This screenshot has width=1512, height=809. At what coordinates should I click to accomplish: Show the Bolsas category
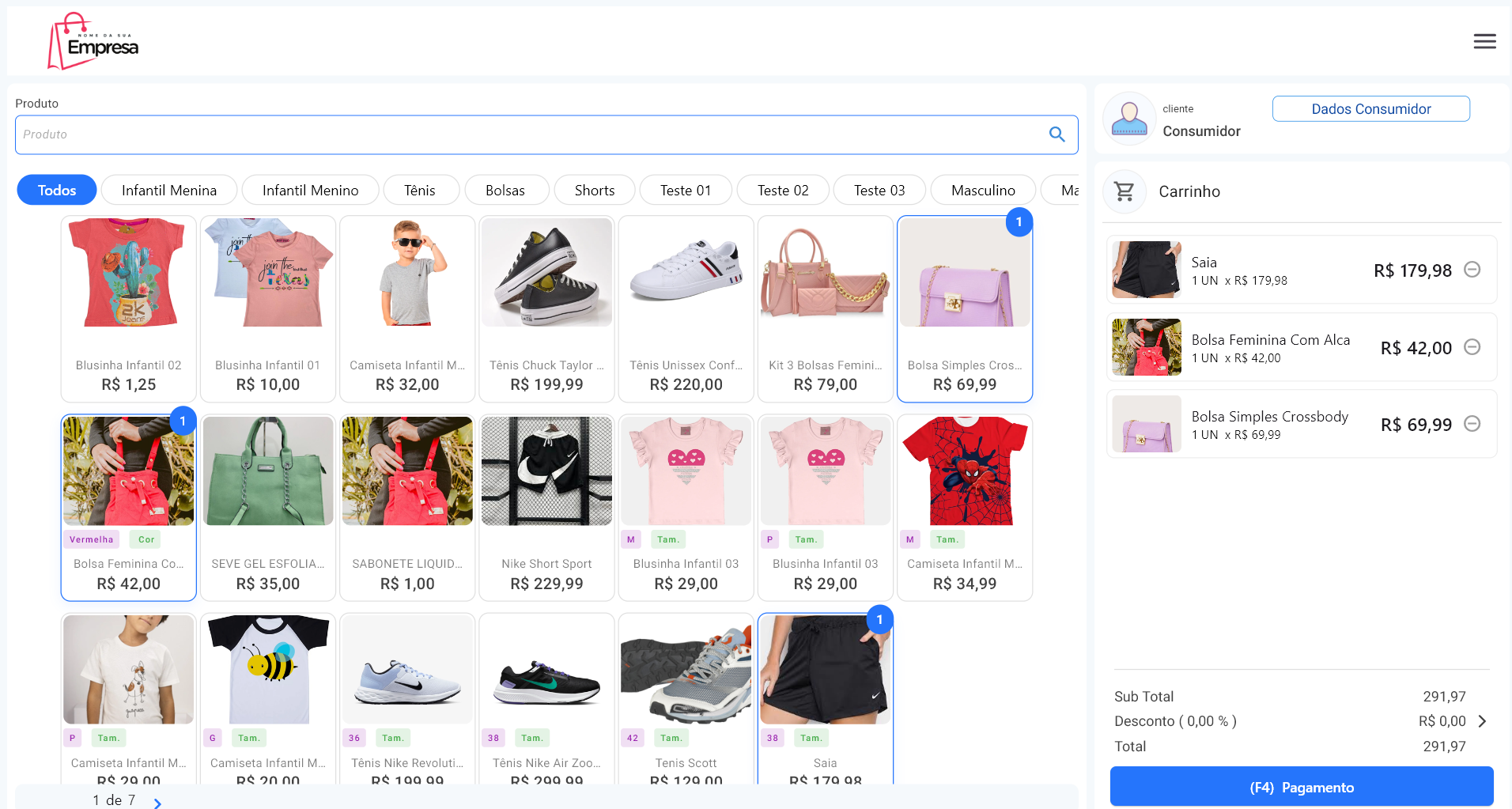(x=505, y=191)
